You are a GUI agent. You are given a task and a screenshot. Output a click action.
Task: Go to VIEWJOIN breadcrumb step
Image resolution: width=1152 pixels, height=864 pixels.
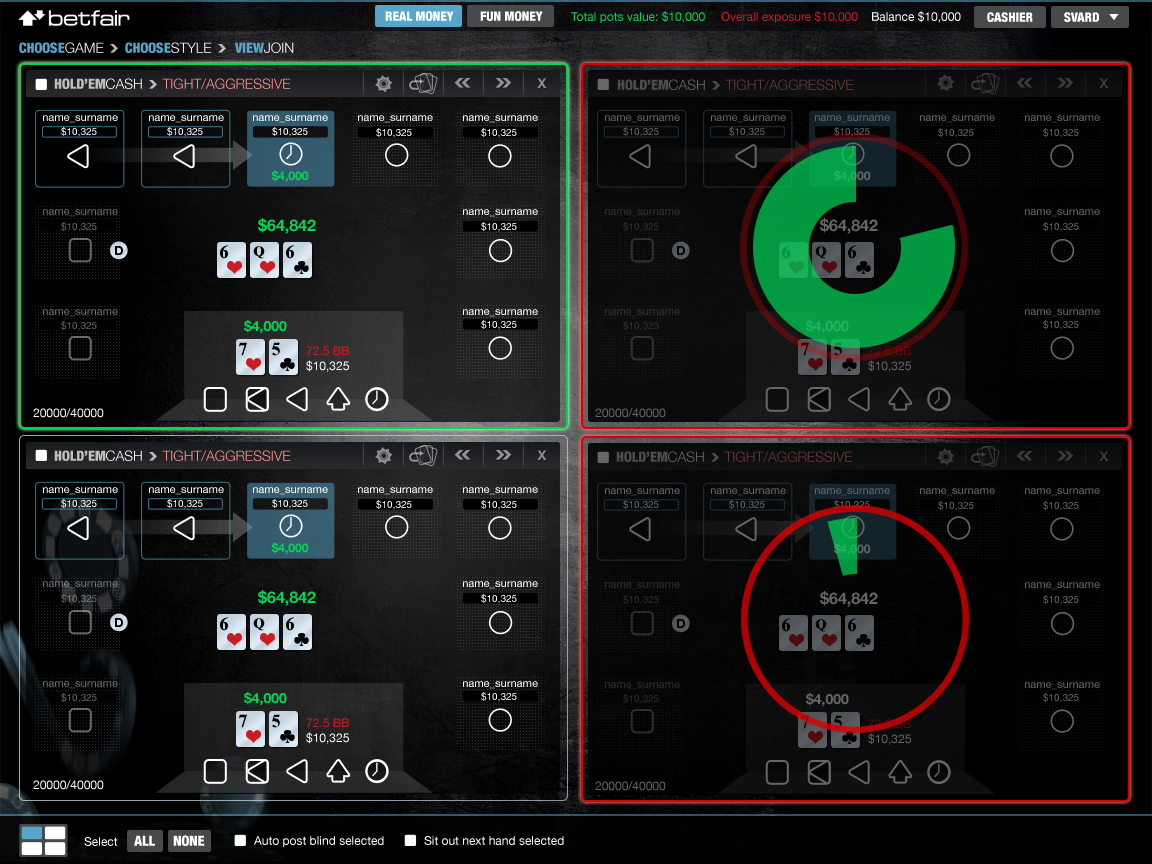[264, 48]
